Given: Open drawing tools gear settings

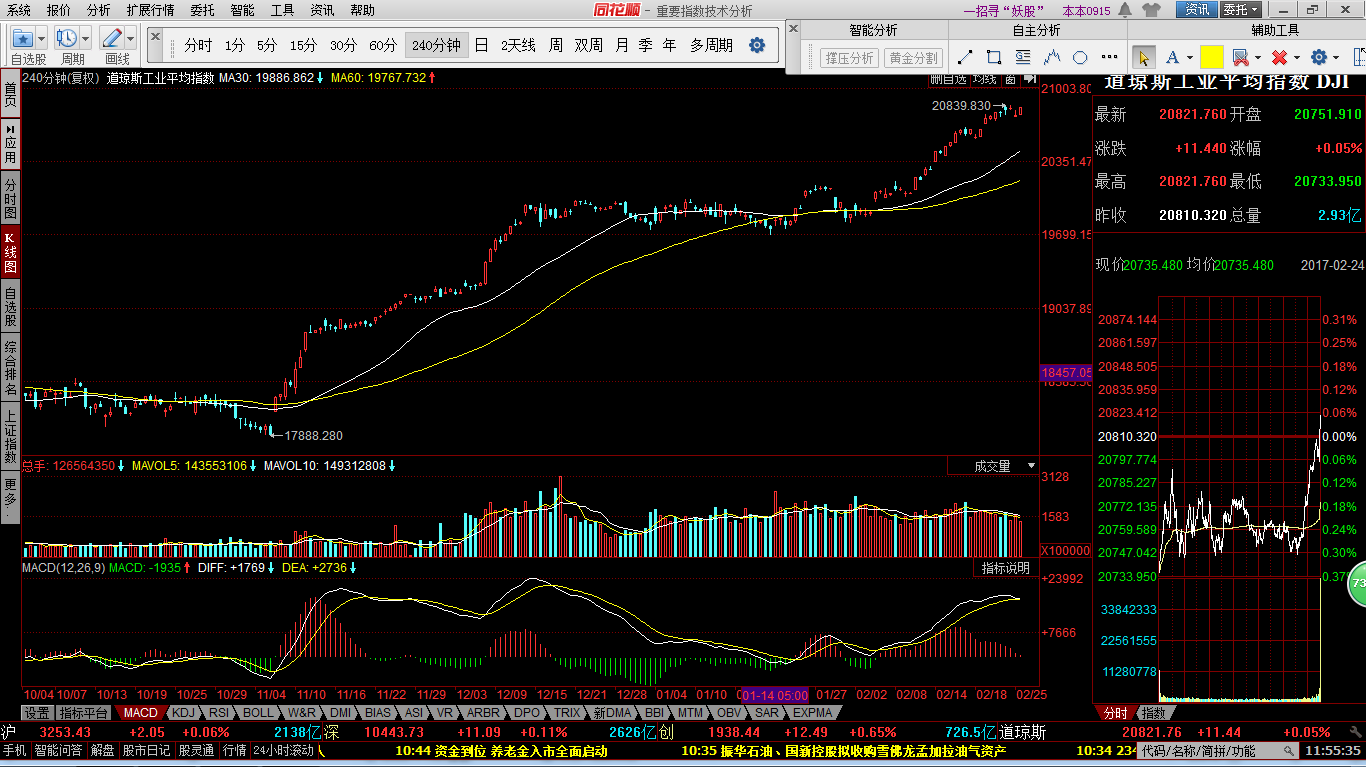Looking at the screenshot, I should coord(1319,57).
